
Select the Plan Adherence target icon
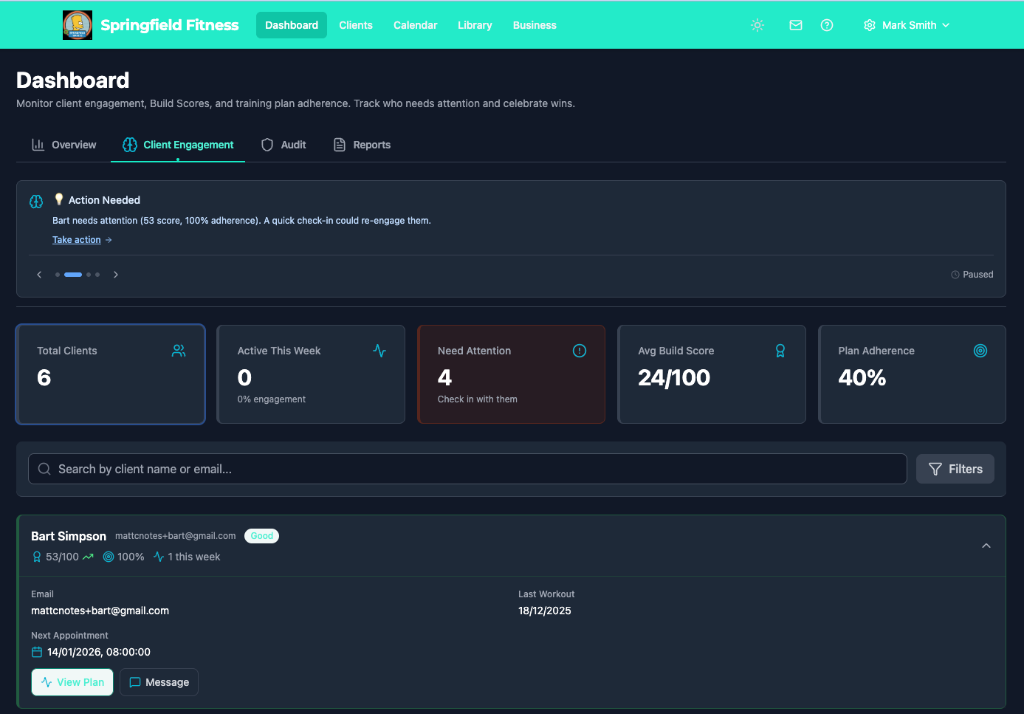pos(980,351)
